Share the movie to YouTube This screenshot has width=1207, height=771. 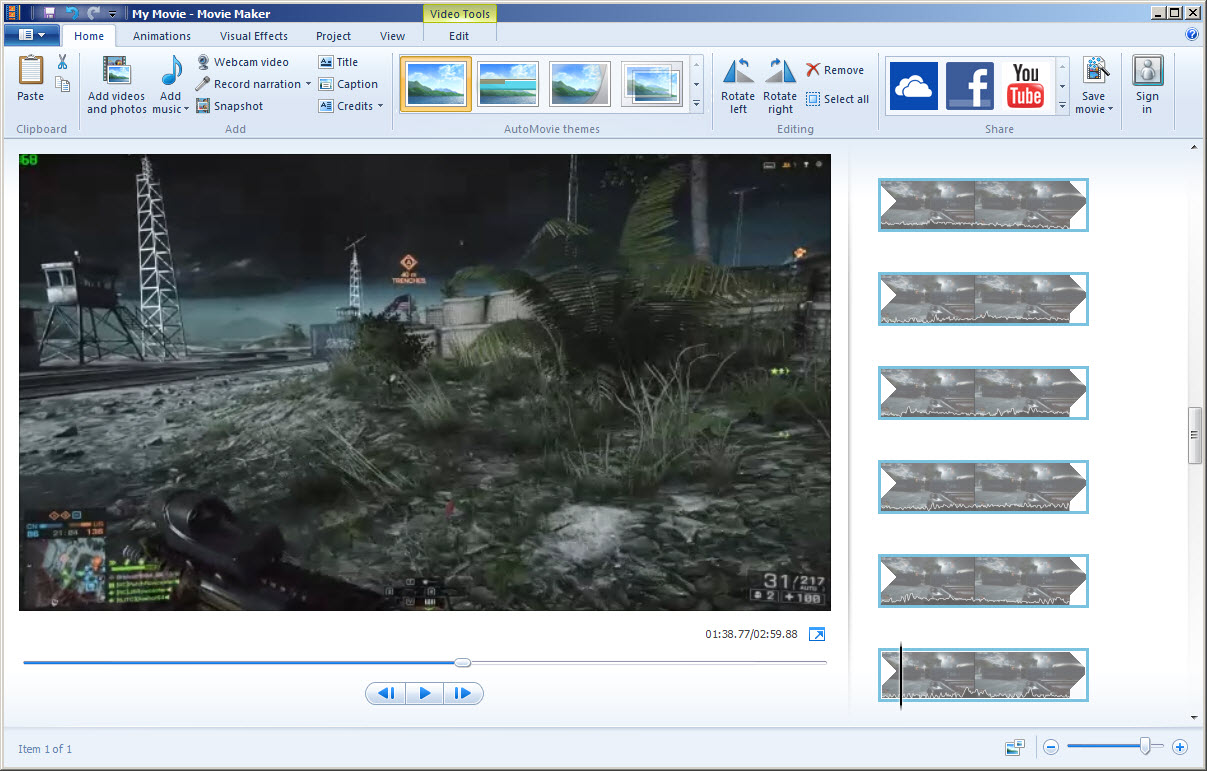pyautogui.click(x=1025, y=85)
